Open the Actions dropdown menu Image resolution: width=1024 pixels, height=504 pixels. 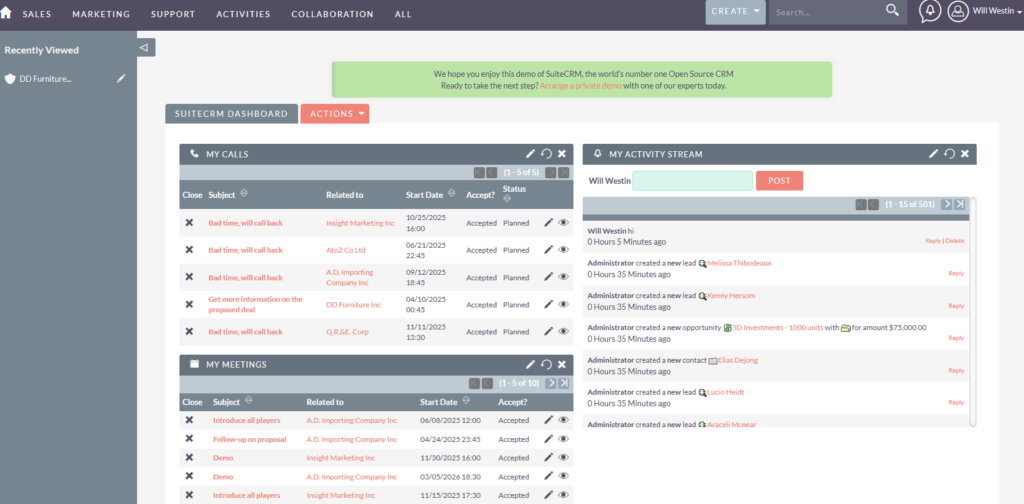(335, 114)
